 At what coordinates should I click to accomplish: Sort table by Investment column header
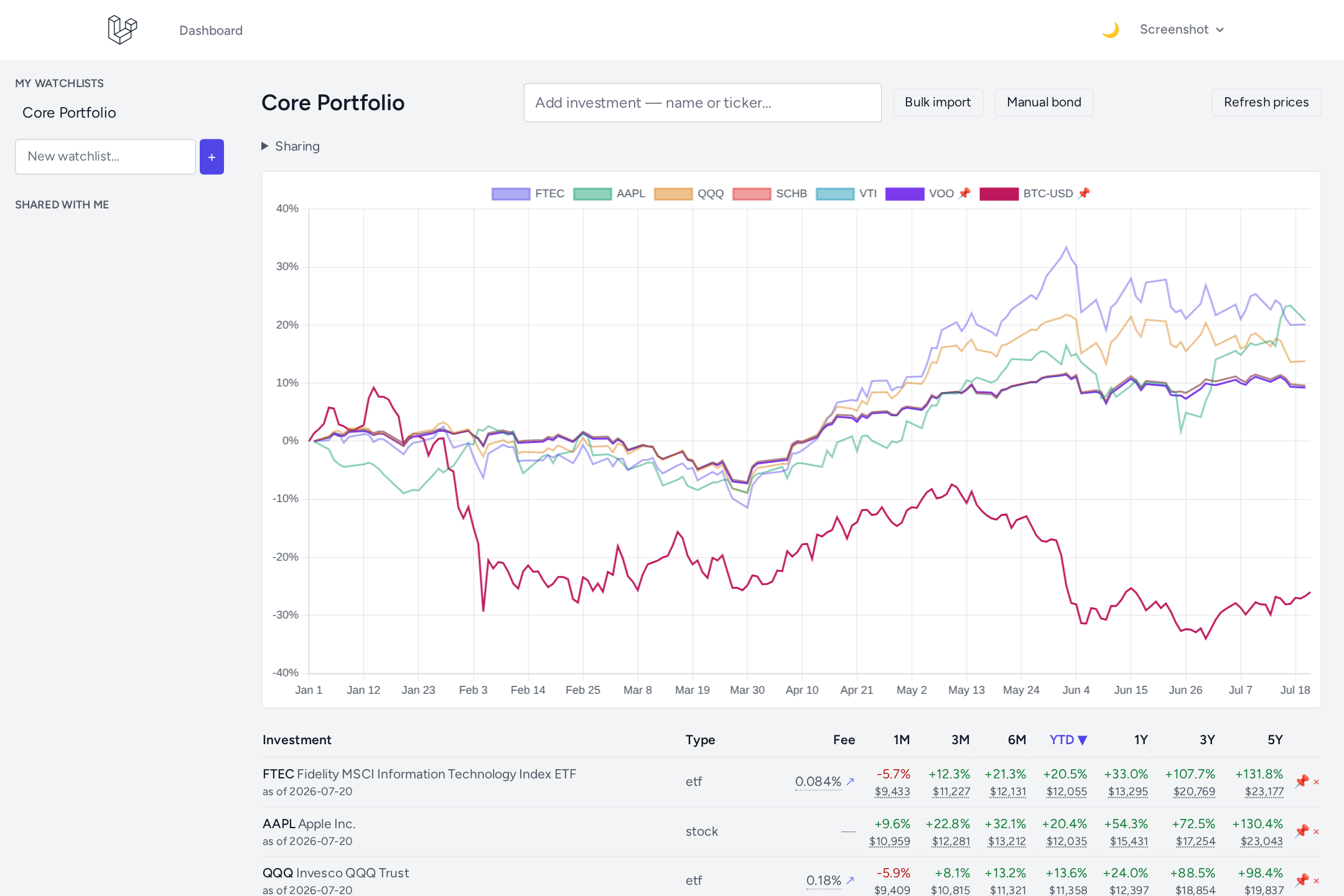coord(297,740)
